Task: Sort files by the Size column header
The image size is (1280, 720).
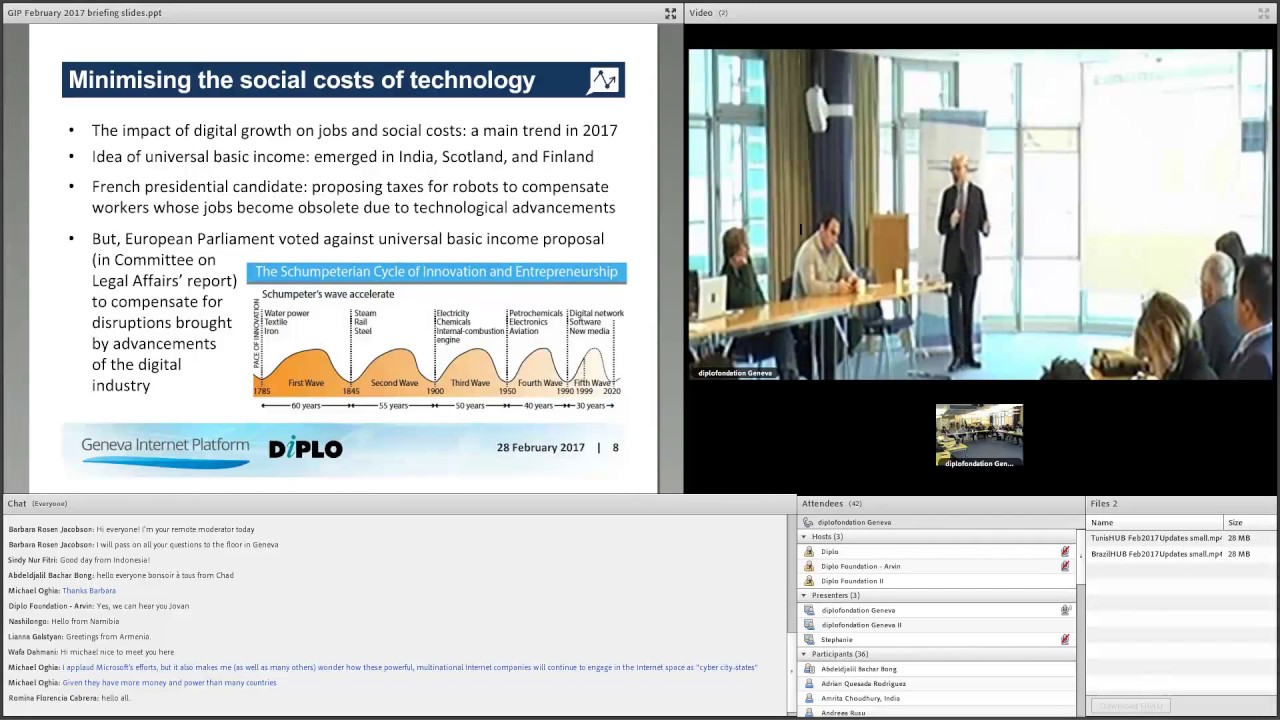Action: coord(1250,523)
